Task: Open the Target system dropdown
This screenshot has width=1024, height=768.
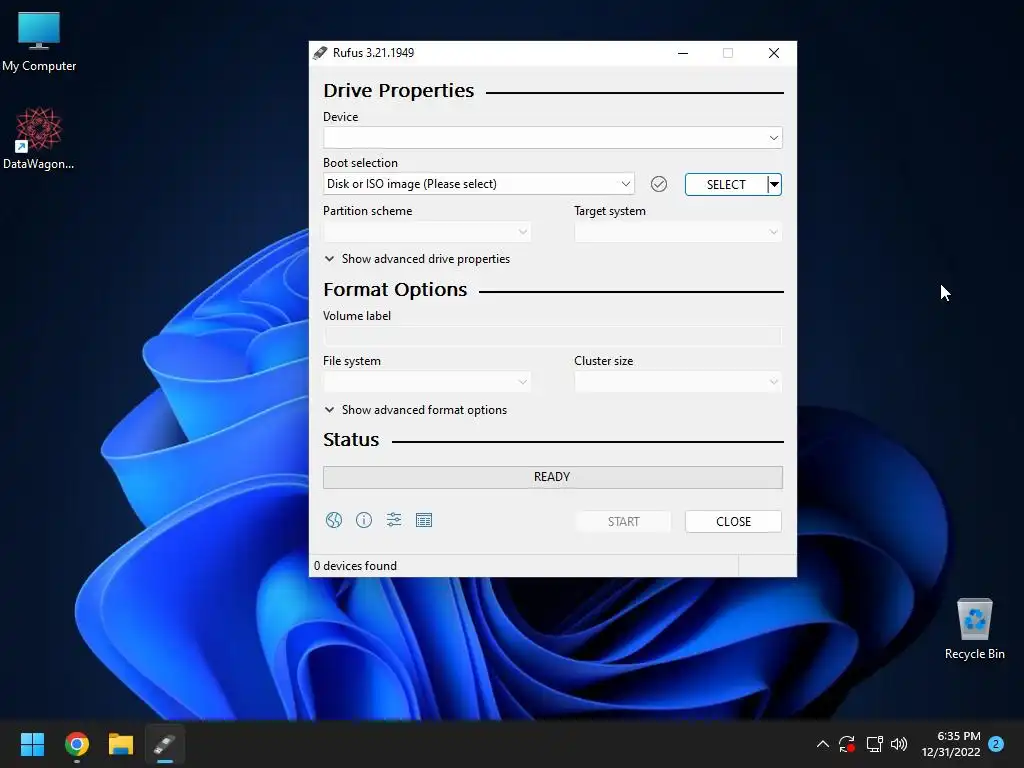Action: coord(678,232)
